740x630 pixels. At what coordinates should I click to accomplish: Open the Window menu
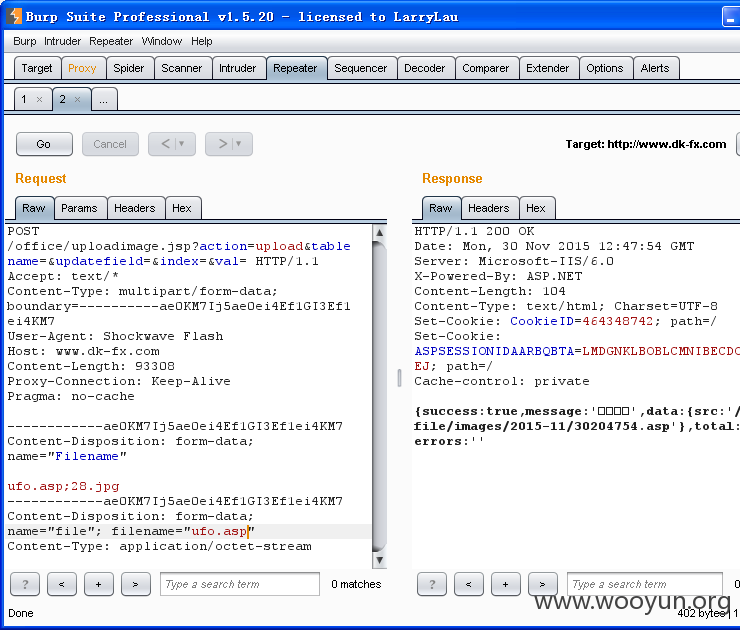(x=162, y=41)
